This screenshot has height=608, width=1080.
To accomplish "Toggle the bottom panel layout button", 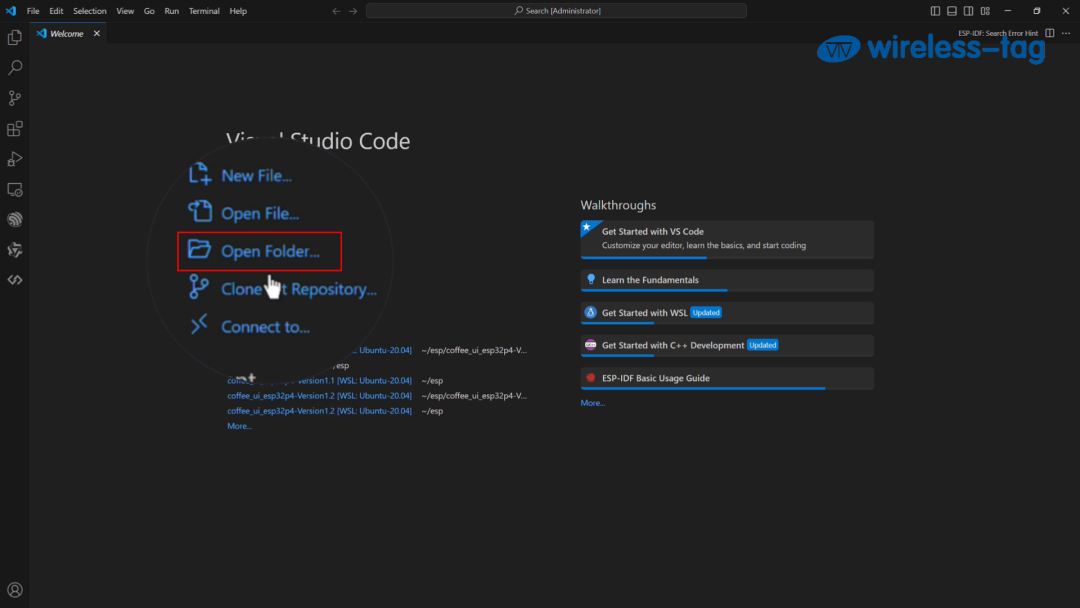I will tap(952, 11).
